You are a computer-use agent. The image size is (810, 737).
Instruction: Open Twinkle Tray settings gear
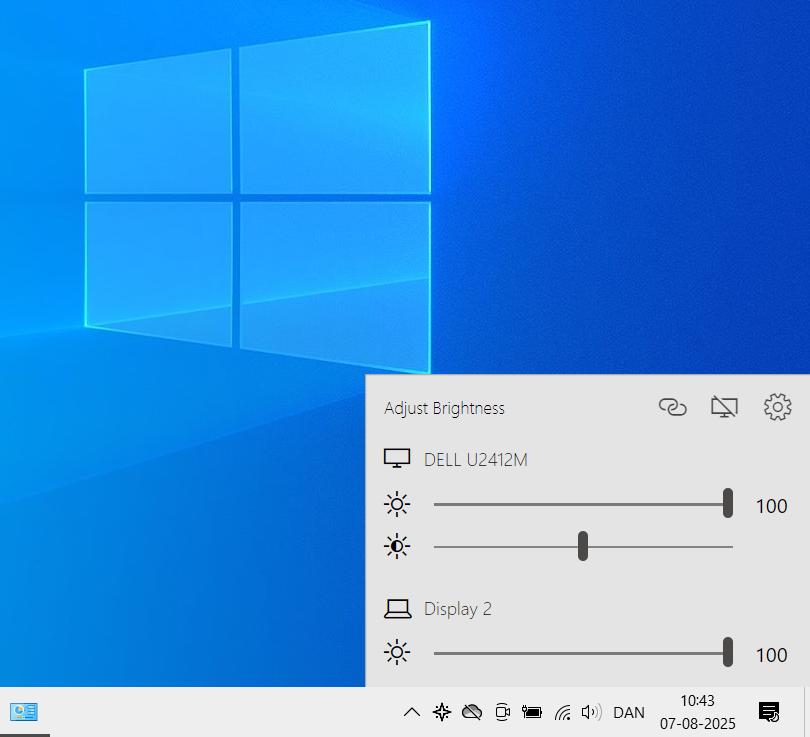pyautogui.click(x=777, y=407)
